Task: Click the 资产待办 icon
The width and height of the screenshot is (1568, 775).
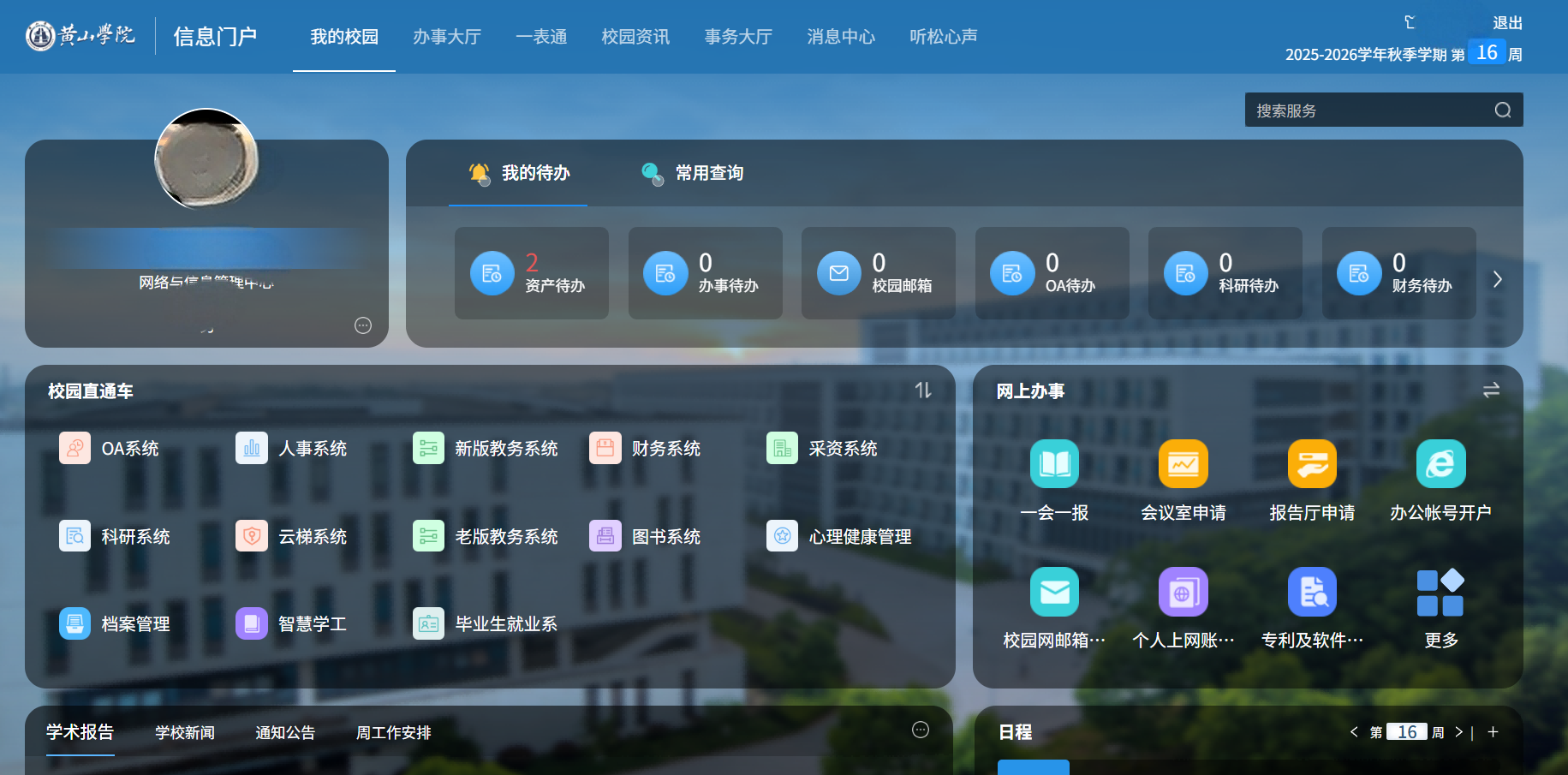Action: [492, 273]
